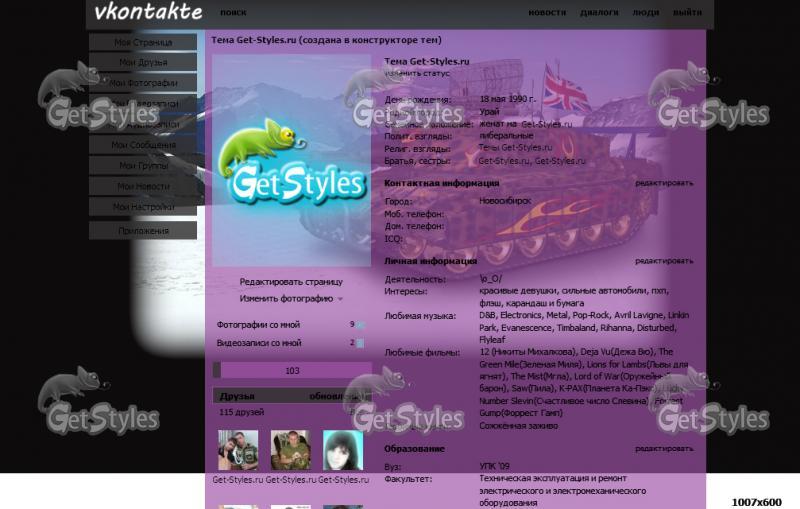The height and width of the screenshot is (509, 800).
Task: Click редактировать next to Контактная информация
Action: click(x=664, y=183)
